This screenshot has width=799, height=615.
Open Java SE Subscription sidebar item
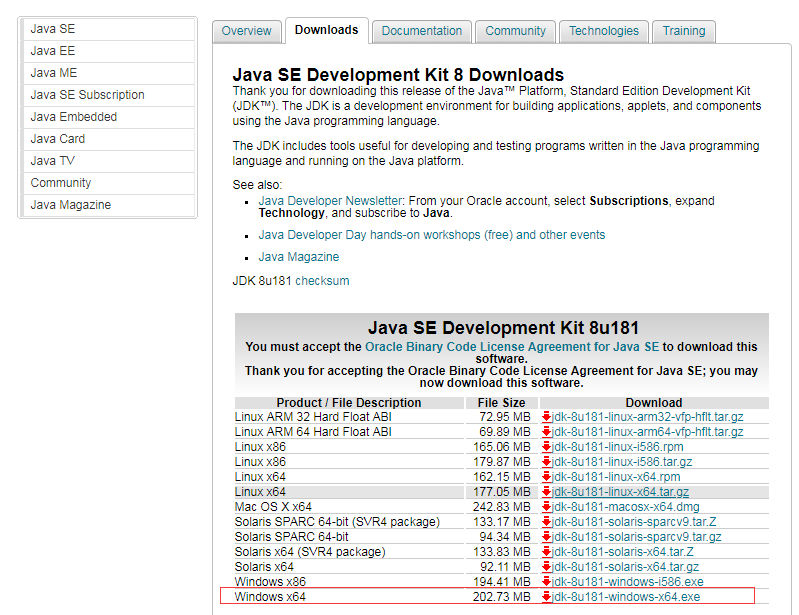[x=108, y=95]
